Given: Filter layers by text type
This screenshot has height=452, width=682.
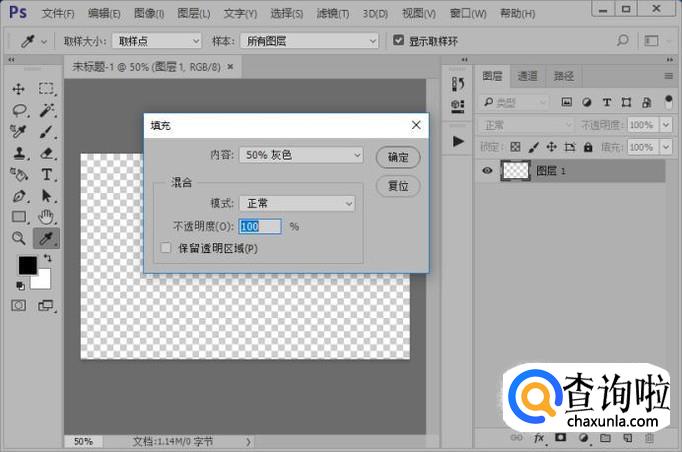Looking at the screenshot, I should point(606,102).
